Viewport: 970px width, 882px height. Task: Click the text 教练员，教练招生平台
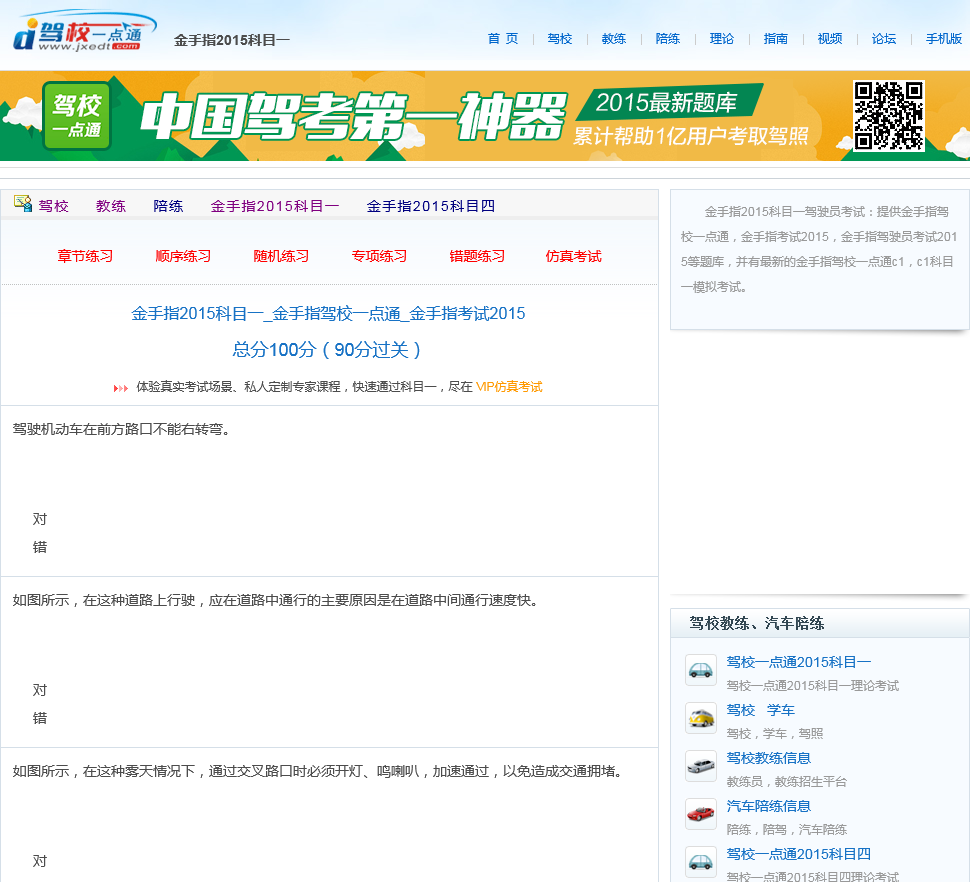[786, 782]
